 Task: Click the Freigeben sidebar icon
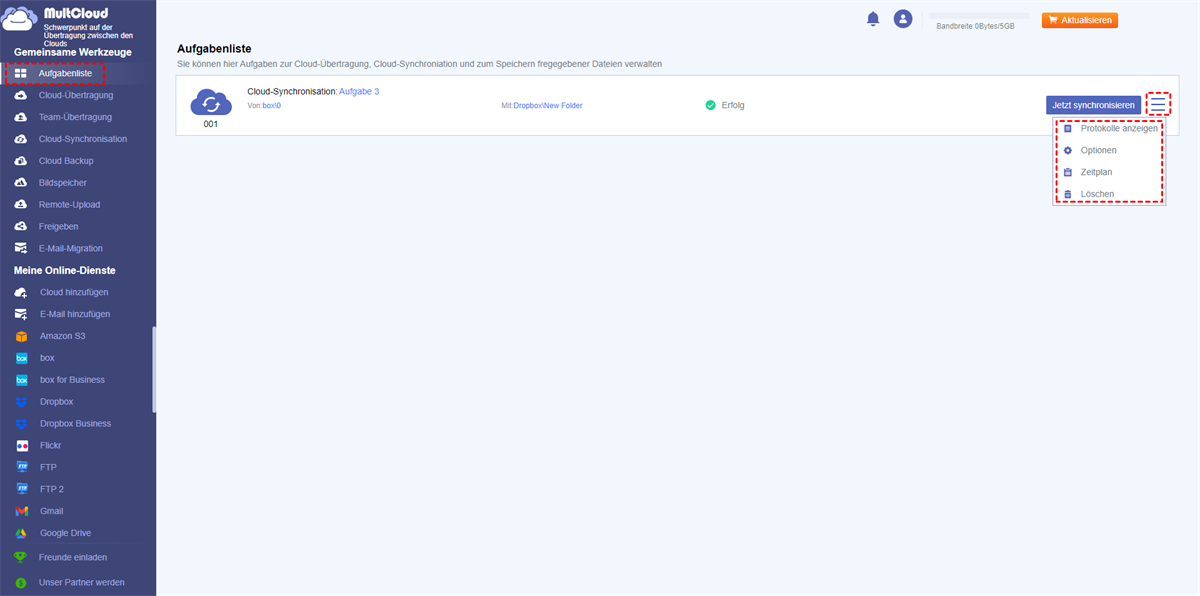[x=21, y=227]
